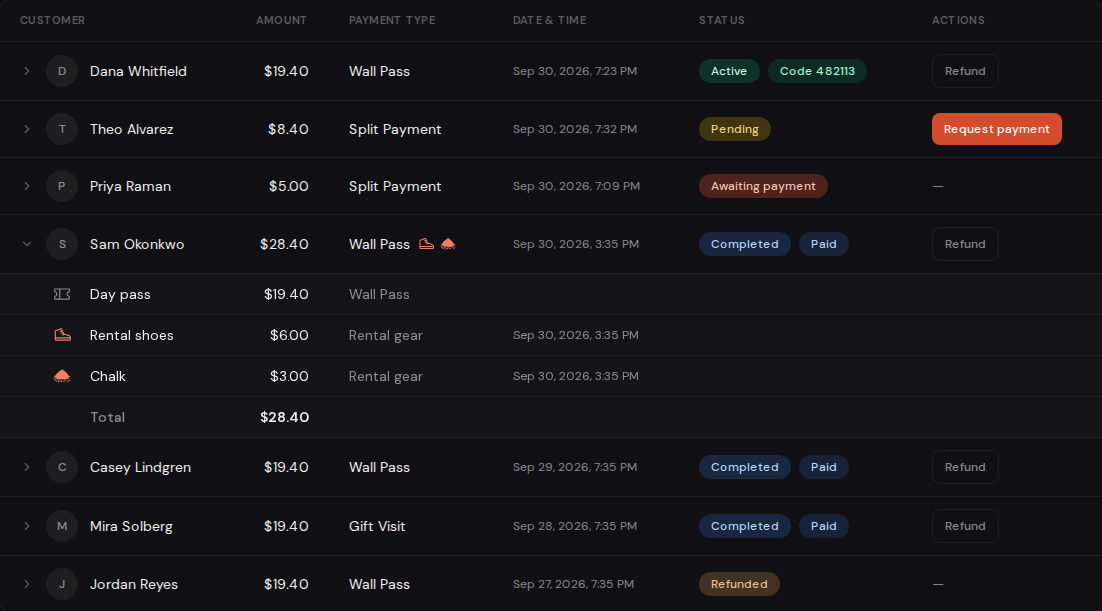The height and width of the screenshot is (611, 1102).
Task: Click Casey Lindgren's C avatar
Action: 62,467
